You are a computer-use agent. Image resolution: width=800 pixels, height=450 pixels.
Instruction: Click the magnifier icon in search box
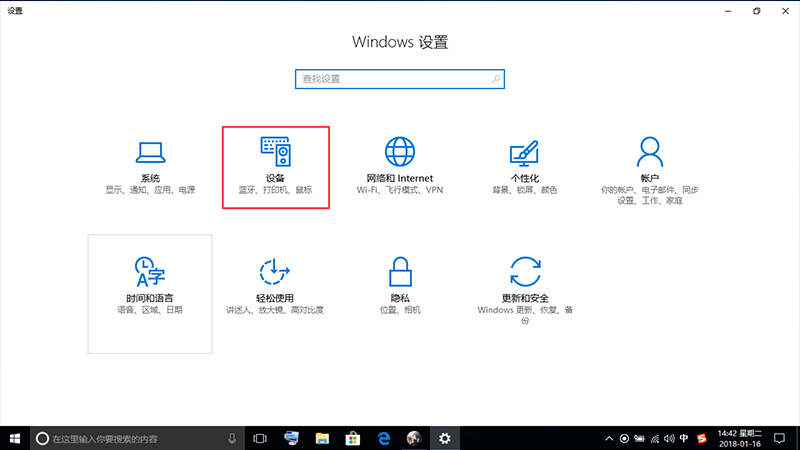click(x=496, y=79)
